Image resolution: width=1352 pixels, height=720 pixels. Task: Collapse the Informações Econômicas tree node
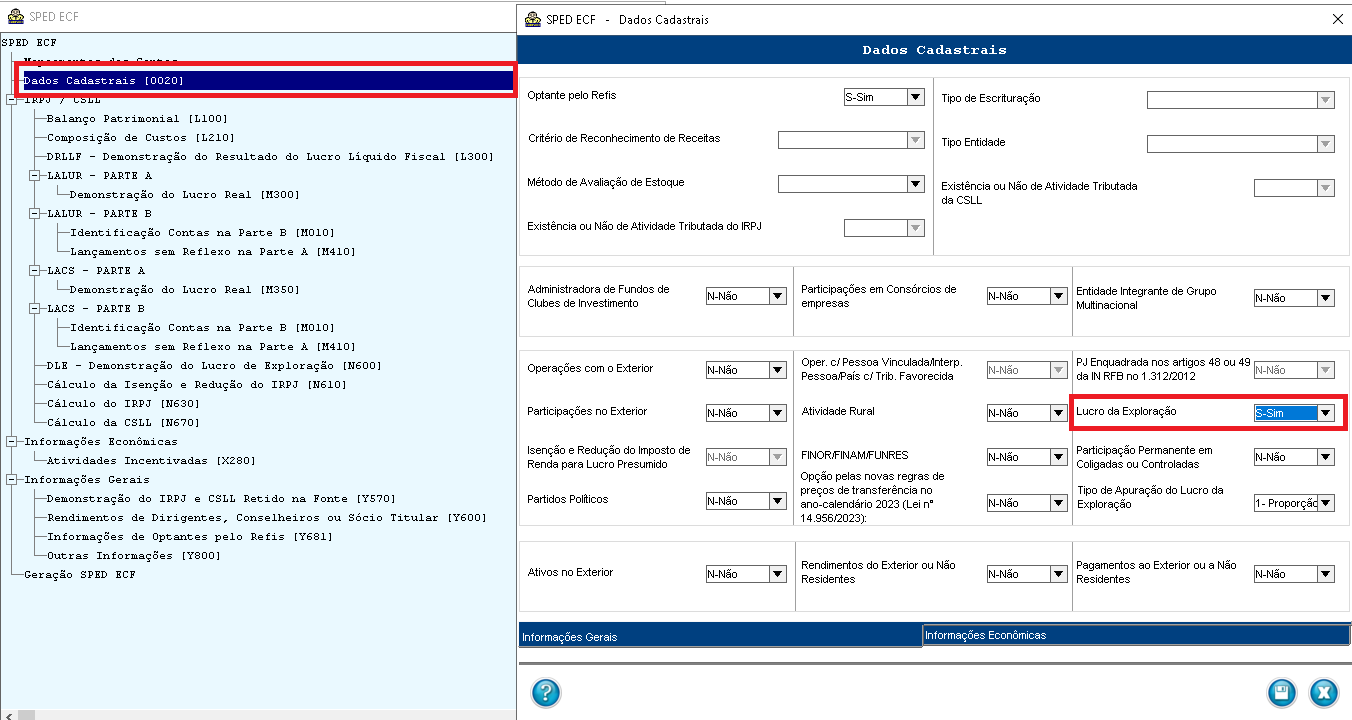pyautogui.click(x=11, y=441)
